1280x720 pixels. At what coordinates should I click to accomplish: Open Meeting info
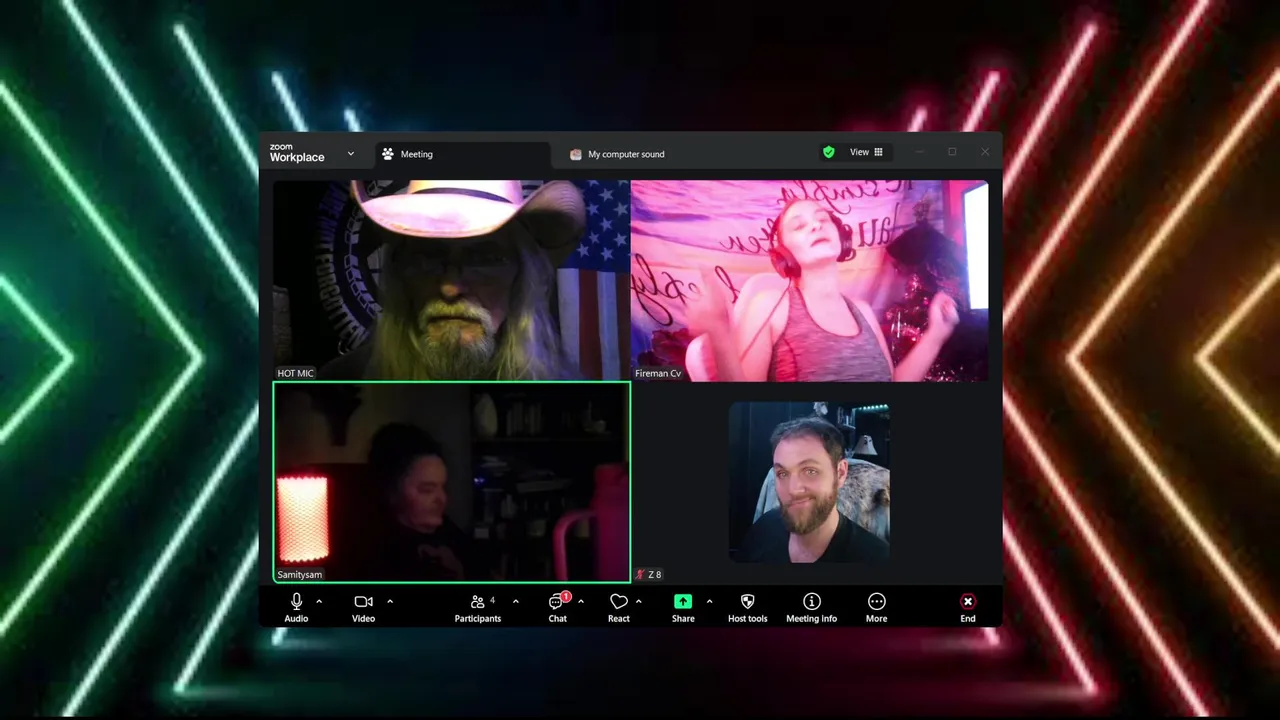click(x=811, y=607)
